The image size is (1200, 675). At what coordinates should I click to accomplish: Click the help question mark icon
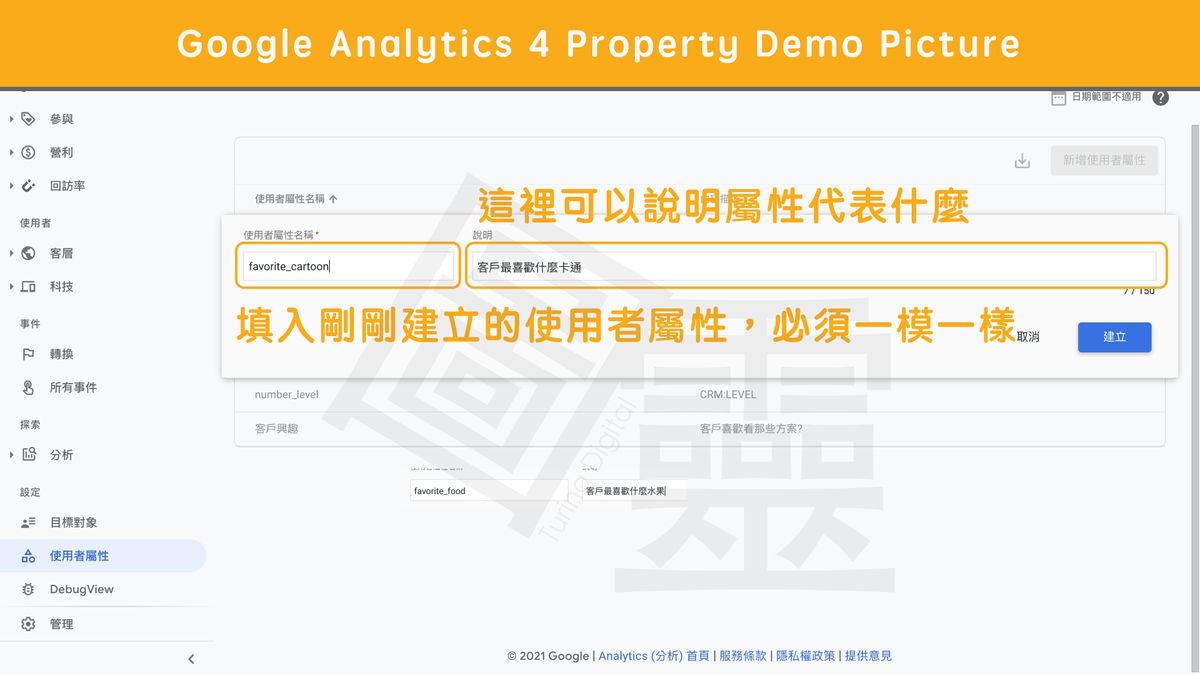point(1160,97)
